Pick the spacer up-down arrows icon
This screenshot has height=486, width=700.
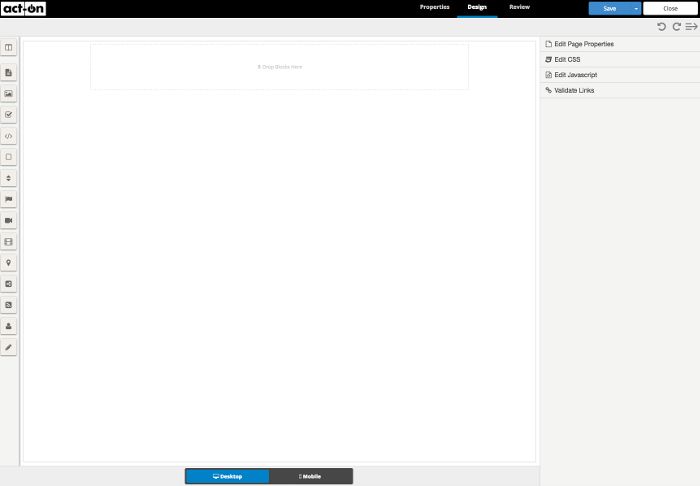coord(8,178)
